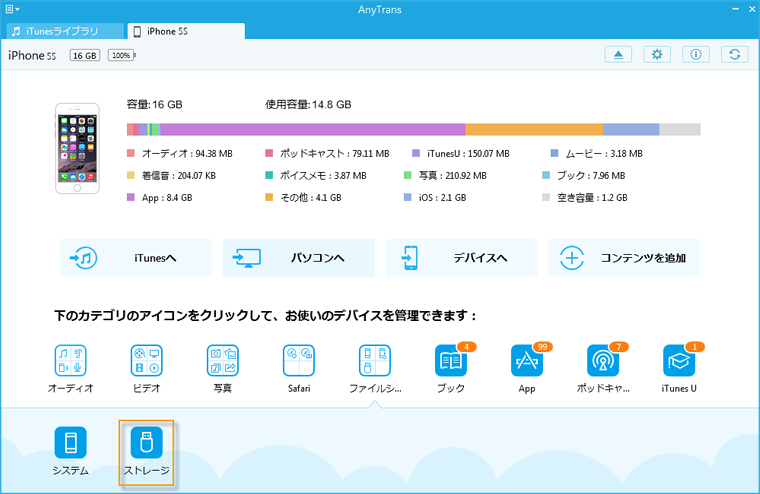760x494 pixels.
Task: Click the App badge showing 99
Action: tap(542, 347)
